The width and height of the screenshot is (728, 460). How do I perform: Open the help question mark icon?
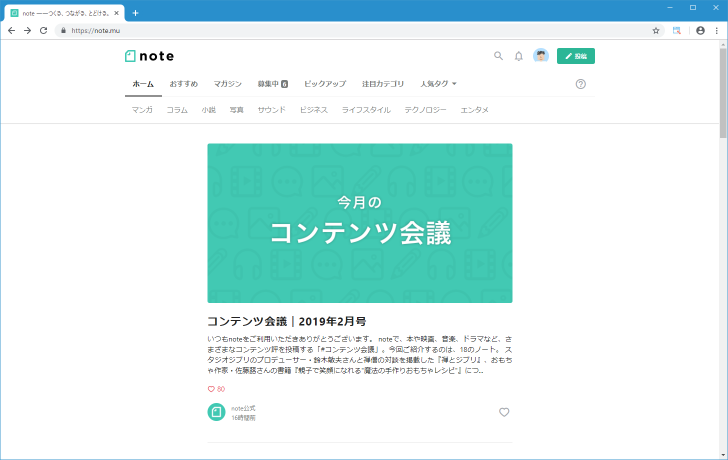[x=580, y=84]
